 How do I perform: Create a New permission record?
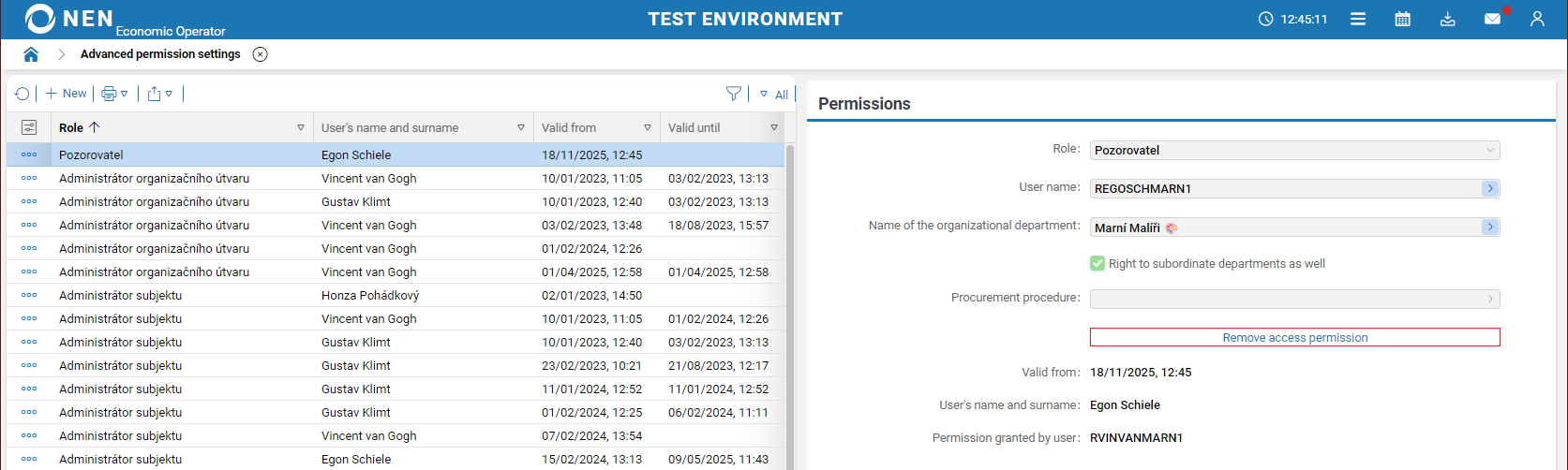click(x=66, y=94)
